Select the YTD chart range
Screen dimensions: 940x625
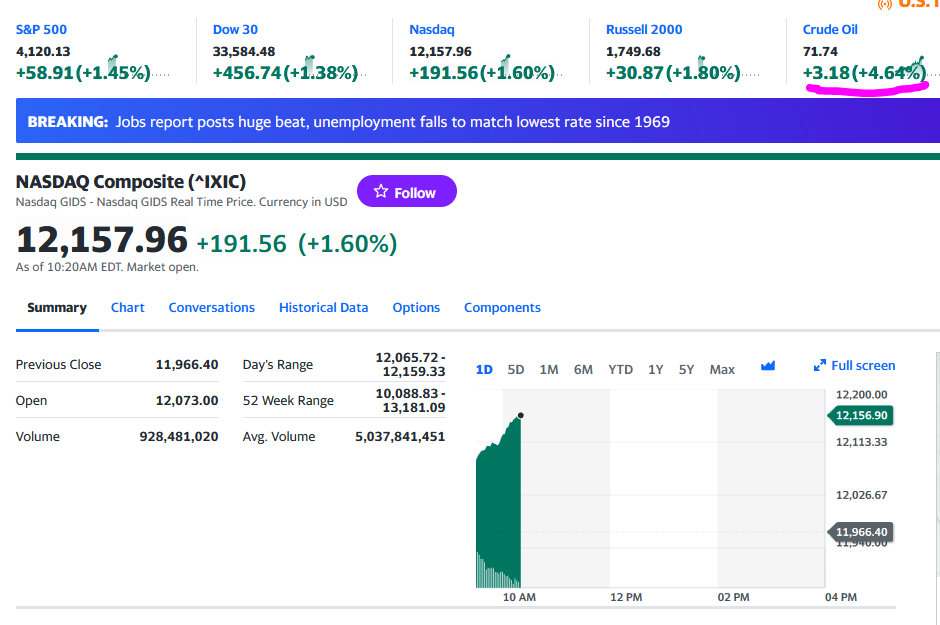(620, 370)
